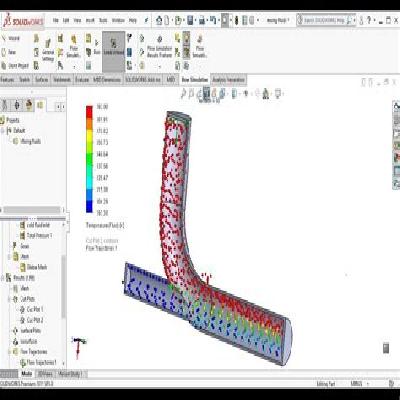Open the File menu
Viewport: 400px width, 400px height.
[56, 21]
